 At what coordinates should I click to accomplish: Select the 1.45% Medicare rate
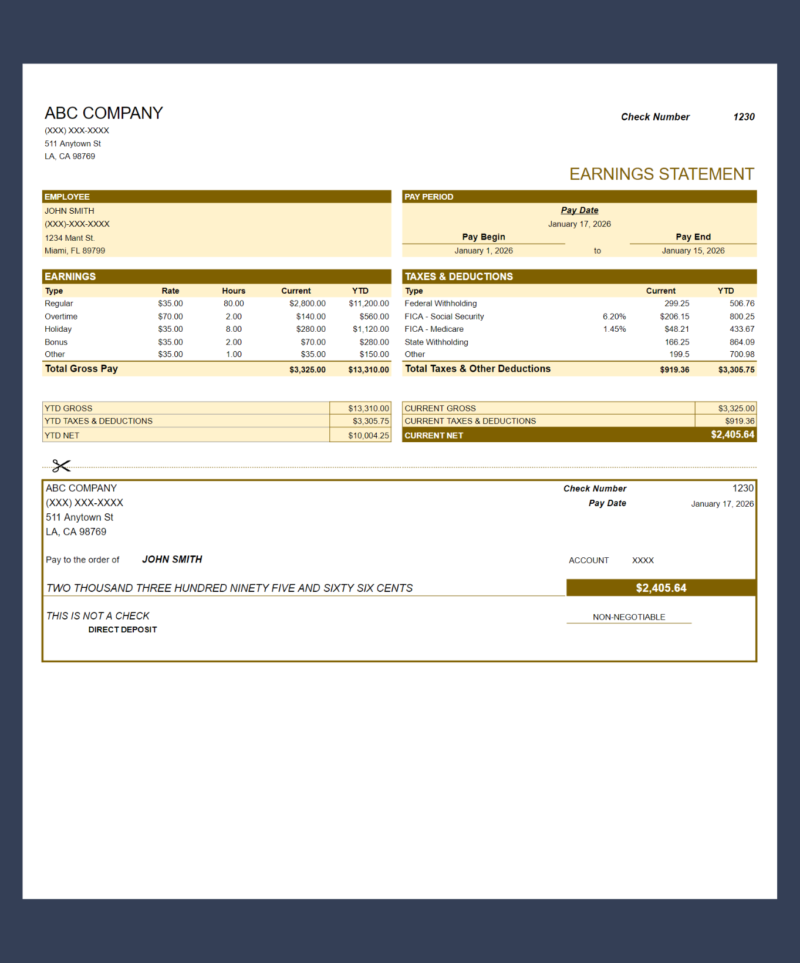point(614,329)
